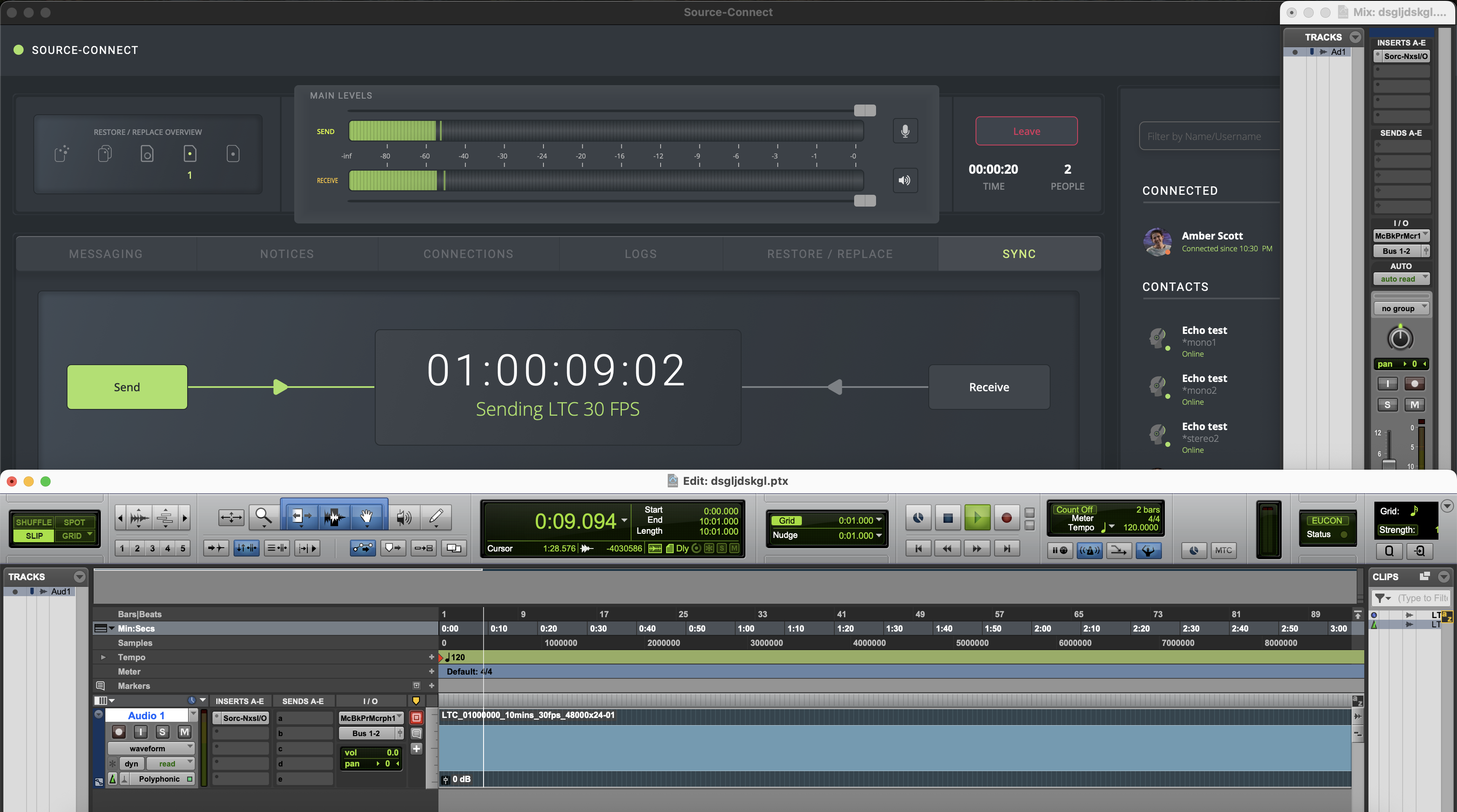
Task: Select the Pencil tool
Action: click(x=435, y=516)
